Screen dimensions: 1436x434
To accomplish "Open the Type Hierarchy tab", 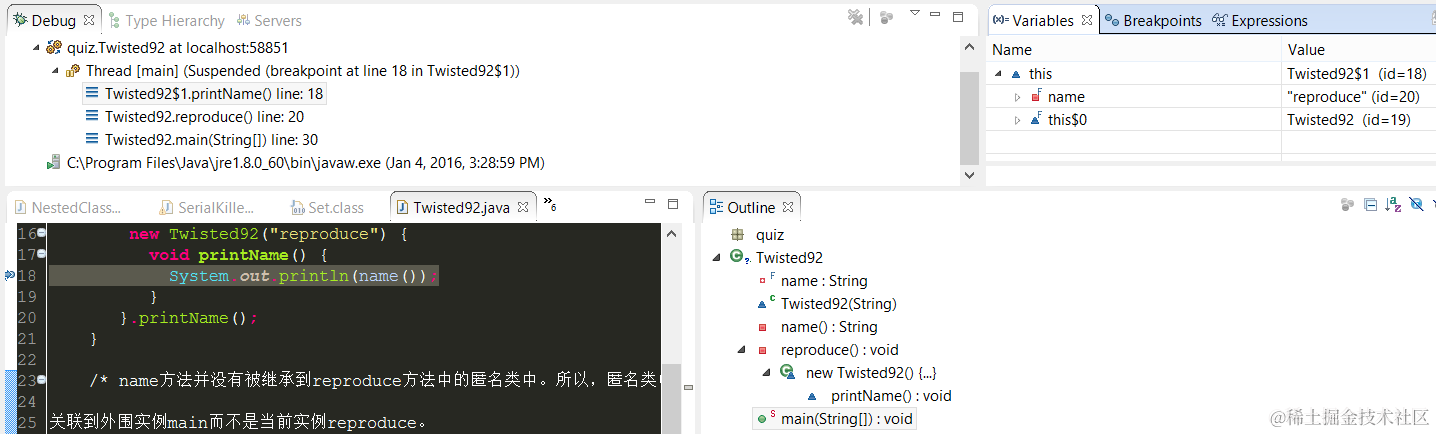I will coord(165,20).
